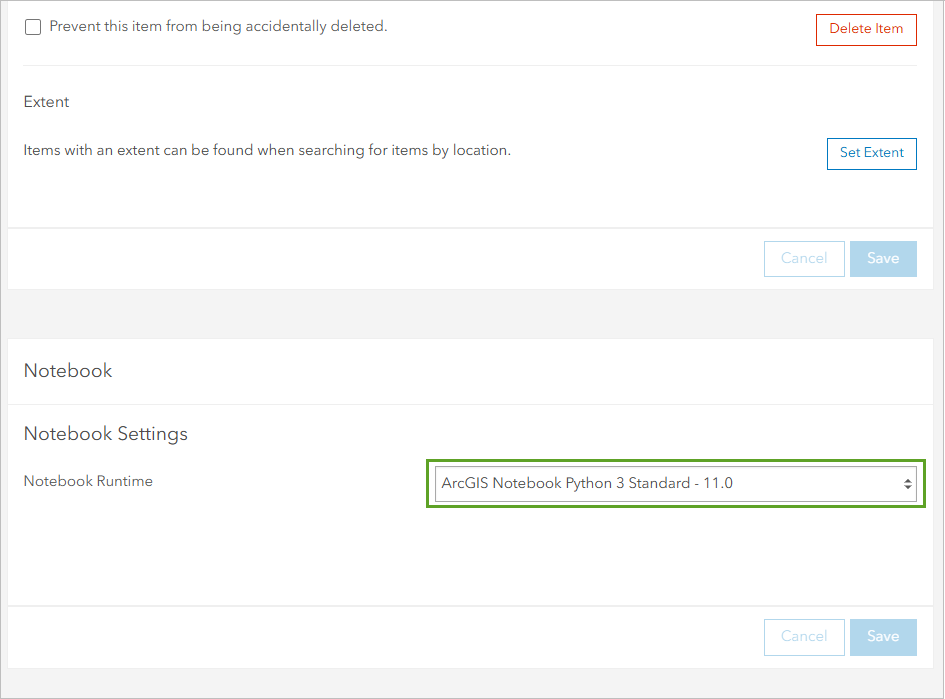This screenshot has height=699, width=945.
Task: Click the blank space left of Delete Item
Action: [x=600, y=28]
